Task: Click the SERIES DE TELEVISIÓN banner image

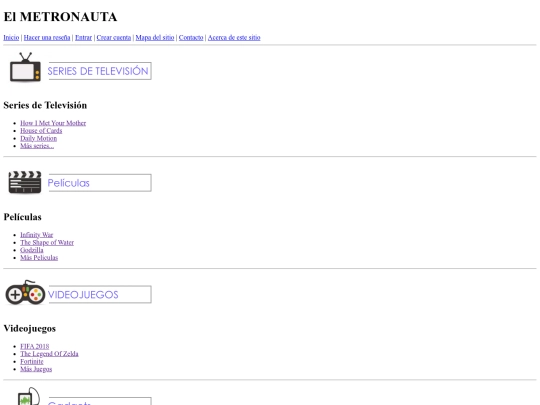Action: tap(100, 71)
